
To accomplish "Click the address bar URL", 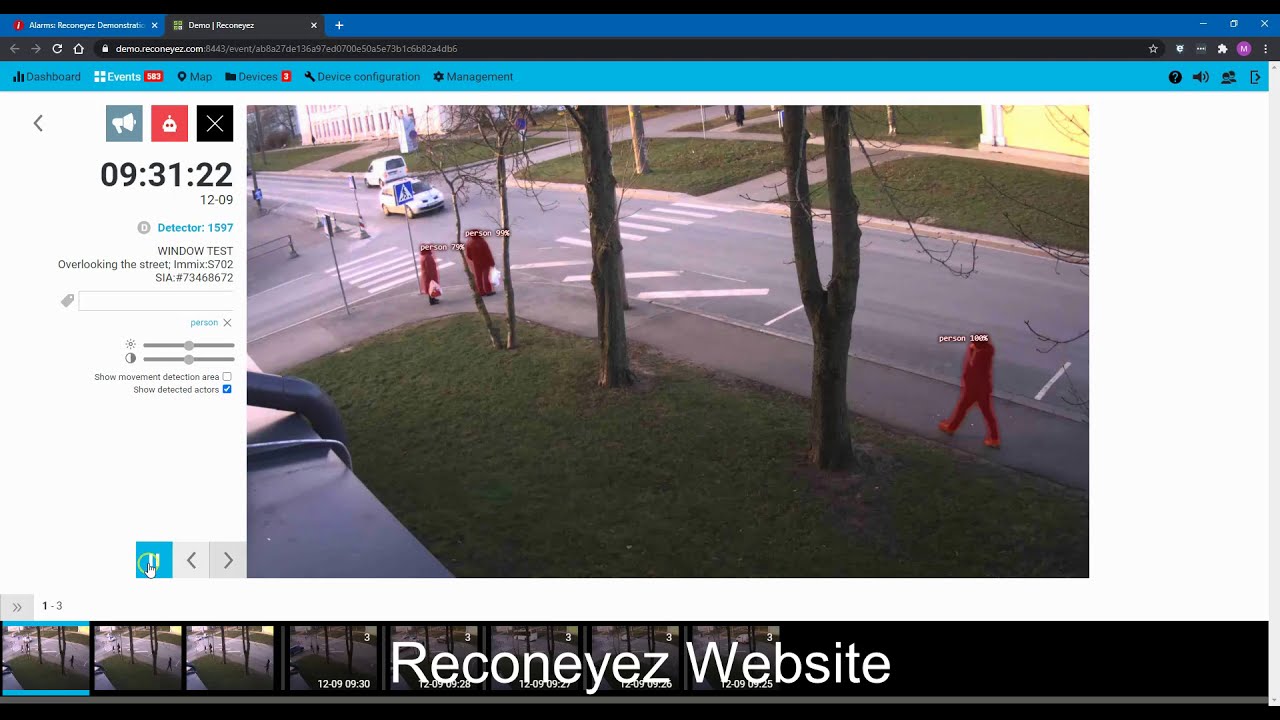I will pos(286,48).
